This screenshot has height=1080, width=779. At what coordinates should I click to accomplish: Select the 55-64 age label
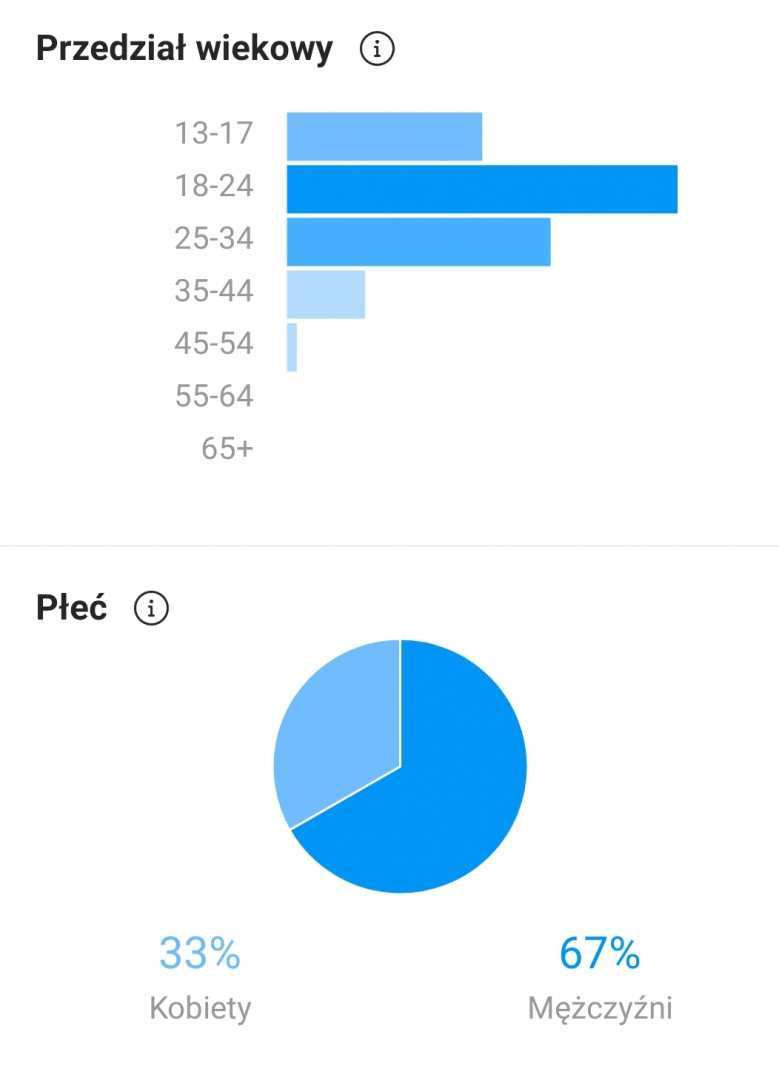(x=214, y=396)
